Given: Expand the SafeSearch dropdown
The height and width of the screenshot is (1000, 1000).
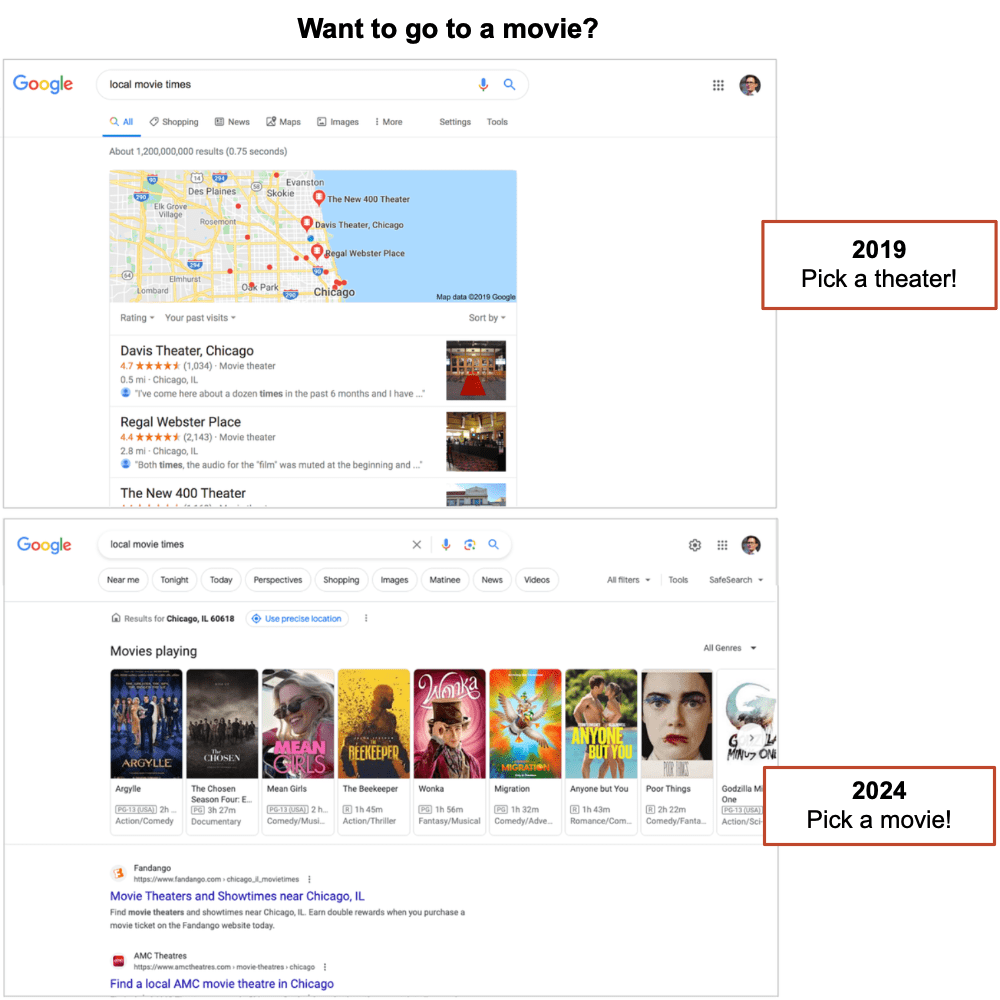Looking at the screenshot, I should point(736,580).
